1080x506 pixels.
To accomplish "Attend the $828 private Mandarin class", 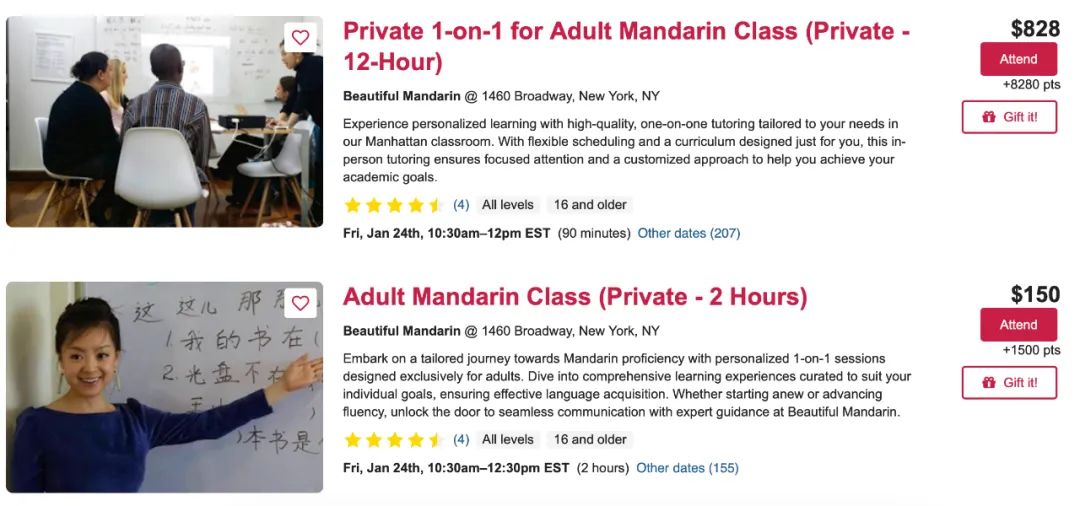I will coord(1019,59).
